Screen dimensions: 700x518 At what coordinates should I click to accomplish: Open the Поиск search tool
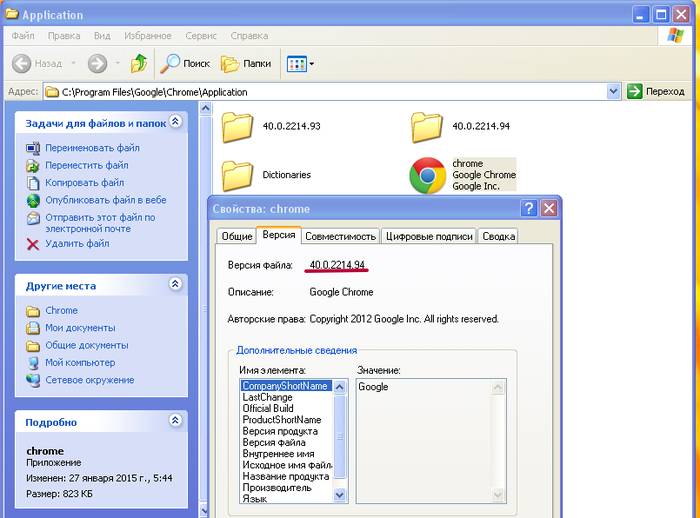click(185, 63)
